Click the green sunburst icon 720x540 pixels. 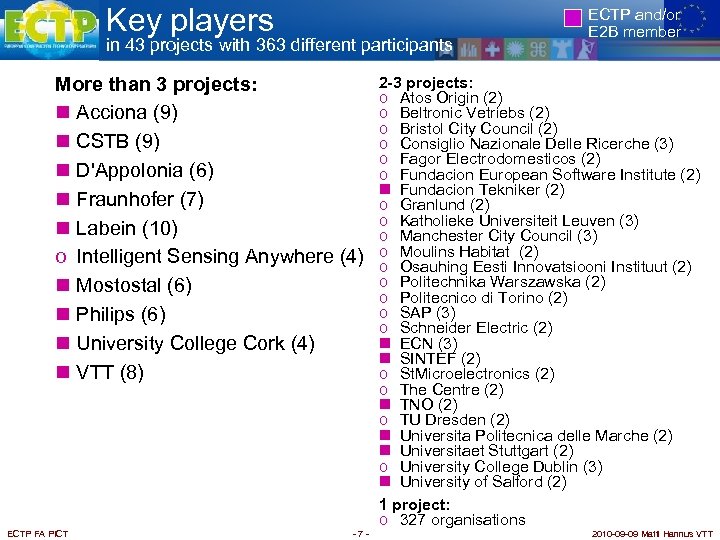point(515,50)
